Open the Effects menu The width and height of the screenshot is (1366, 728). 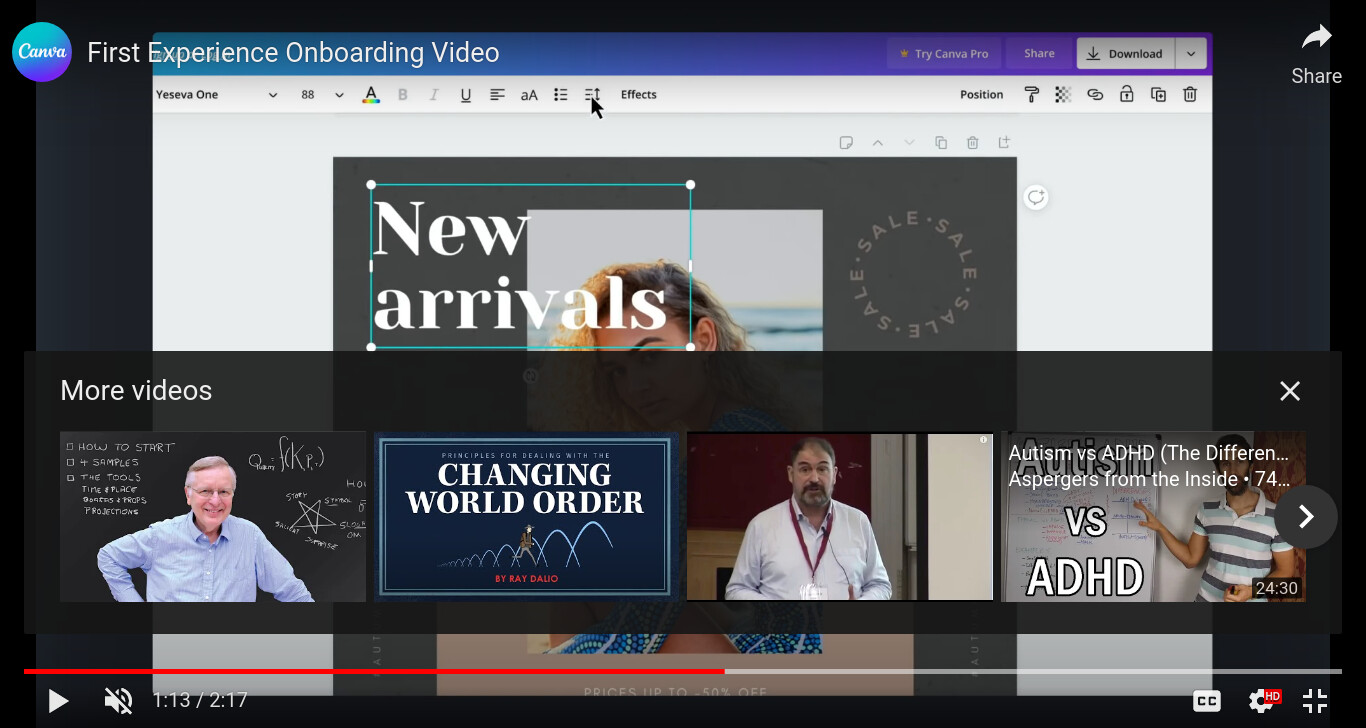(x=639, y=95)
